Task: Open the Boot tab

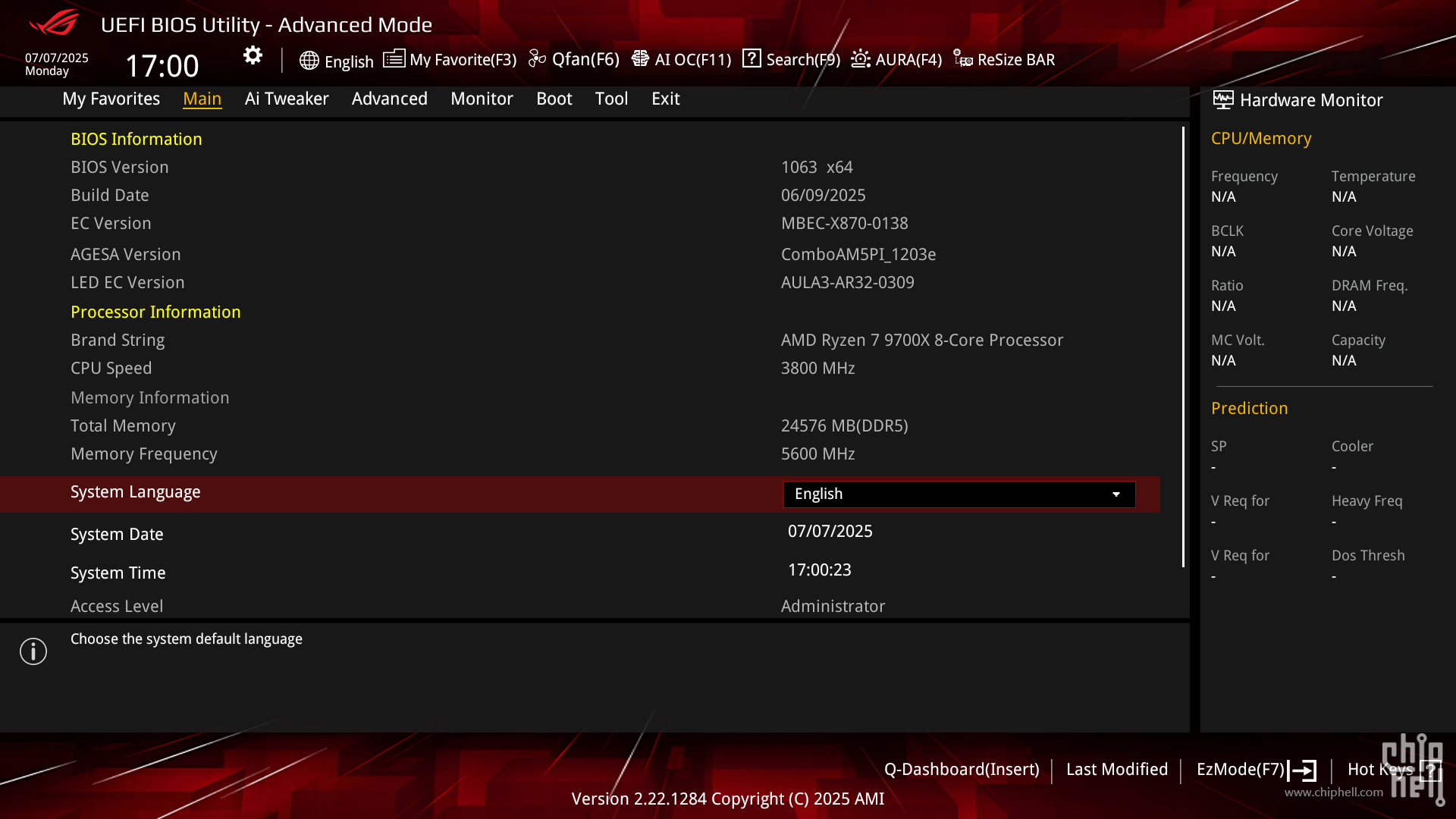Action: click(554, 99)
